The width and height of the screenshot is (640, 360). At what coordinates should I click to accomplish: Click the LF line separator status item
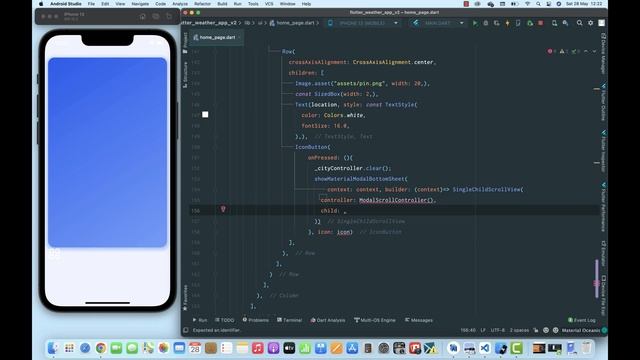coord(483,330)
